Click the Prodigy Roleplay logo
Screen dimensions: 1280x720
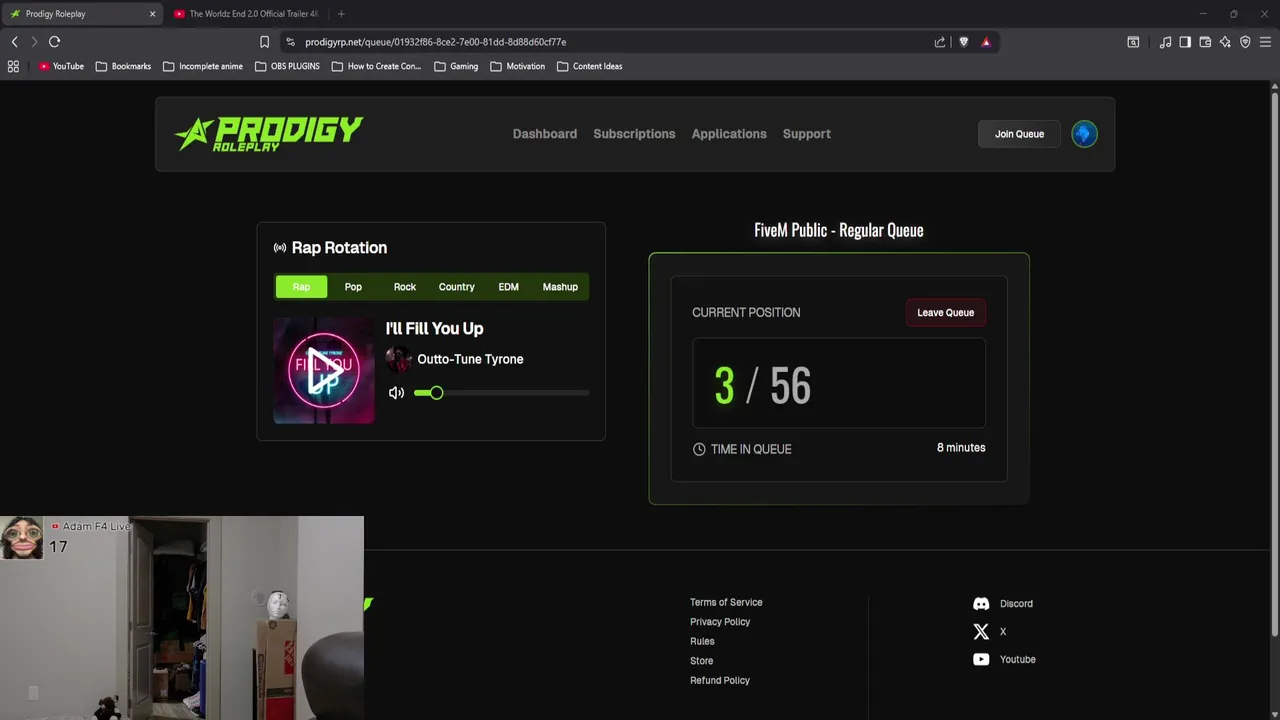(268, 133)
